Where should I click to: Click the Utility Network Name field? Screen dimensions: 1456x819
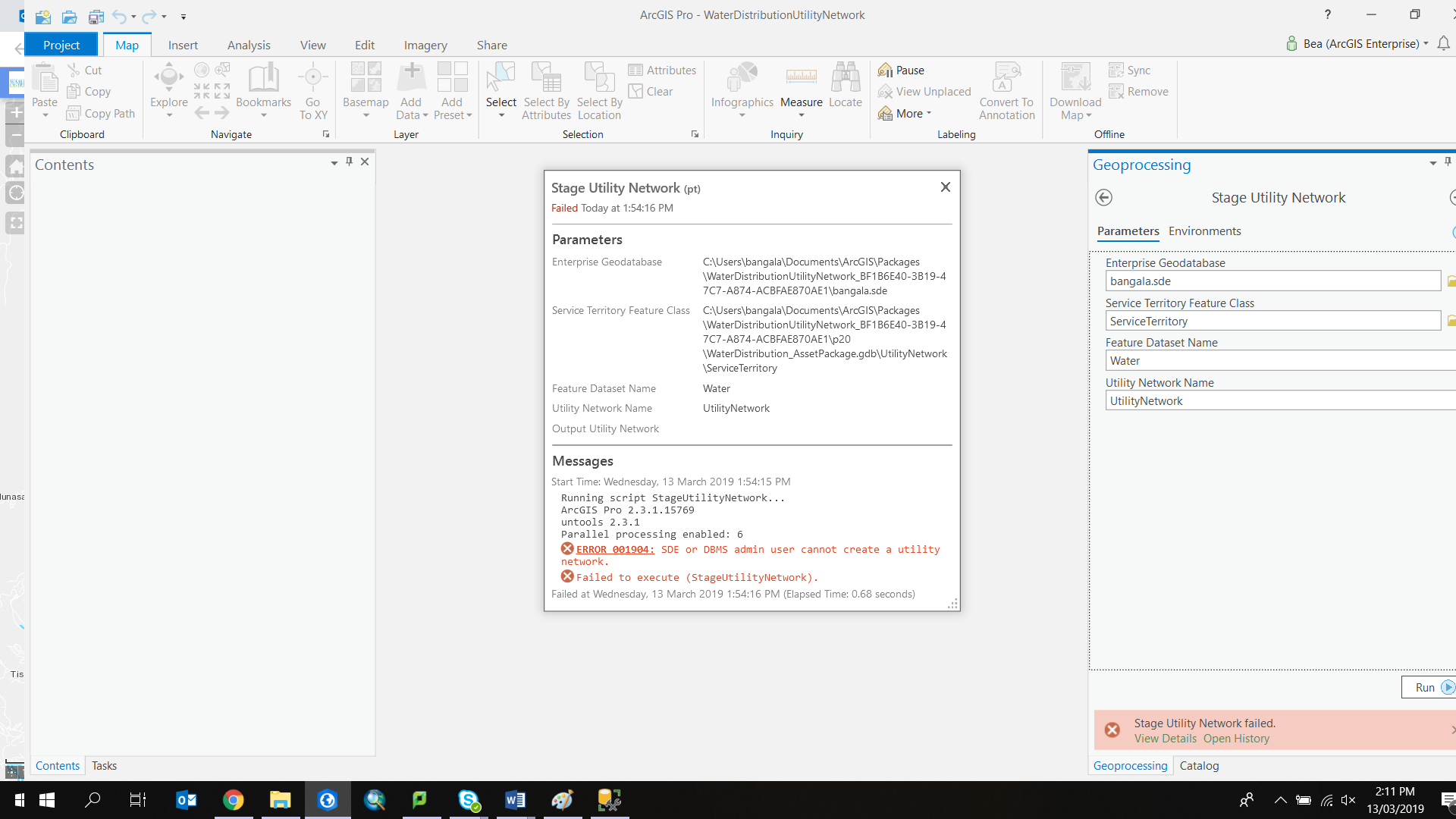[x=1280, y=401]
